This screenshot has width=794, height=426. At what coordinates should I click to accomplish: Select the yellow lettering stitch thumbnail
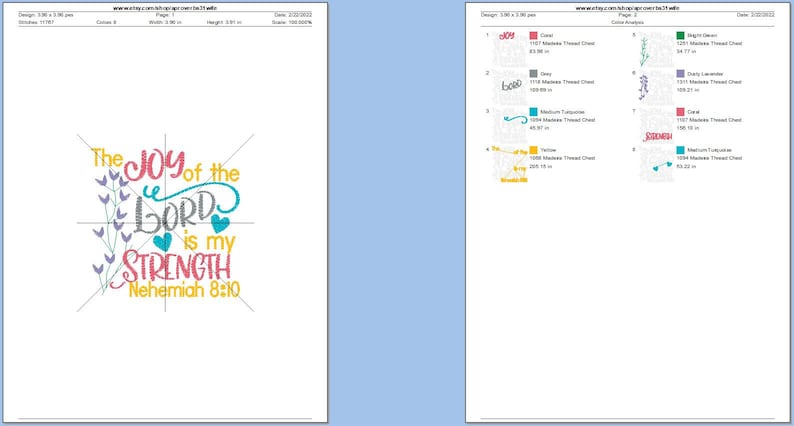(510, 164)
